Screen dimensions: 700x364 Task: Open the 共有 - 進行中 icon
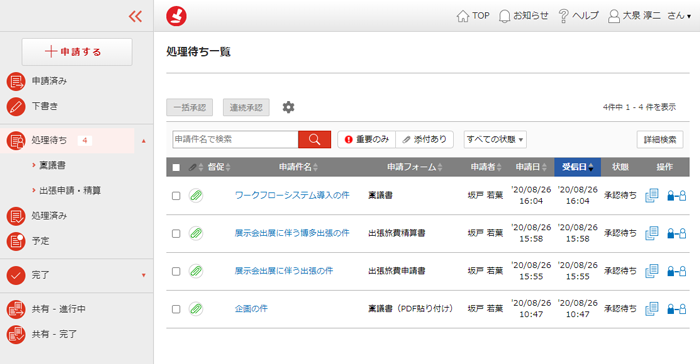pyautogui.click(x=16, y=309)
